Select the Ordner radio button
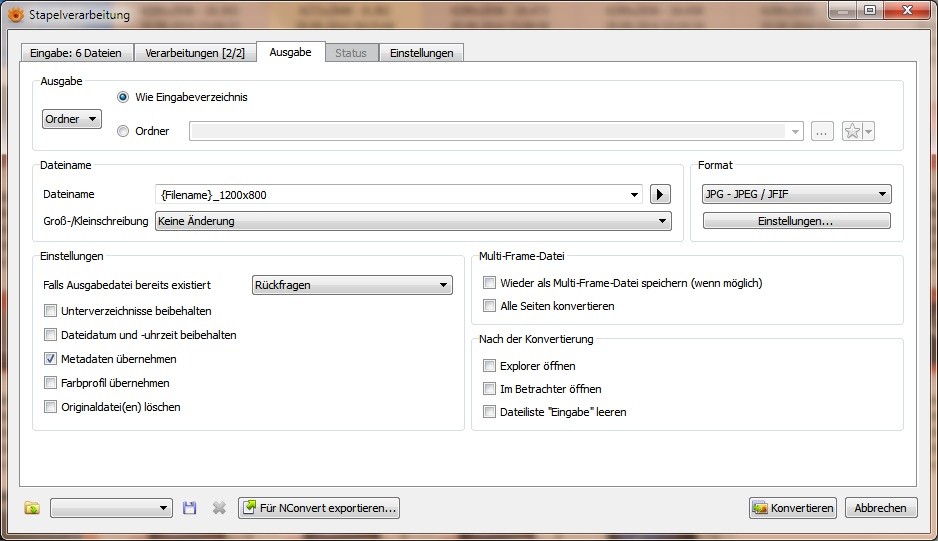The width and height of the screenshot is (938, 541). 123,131
